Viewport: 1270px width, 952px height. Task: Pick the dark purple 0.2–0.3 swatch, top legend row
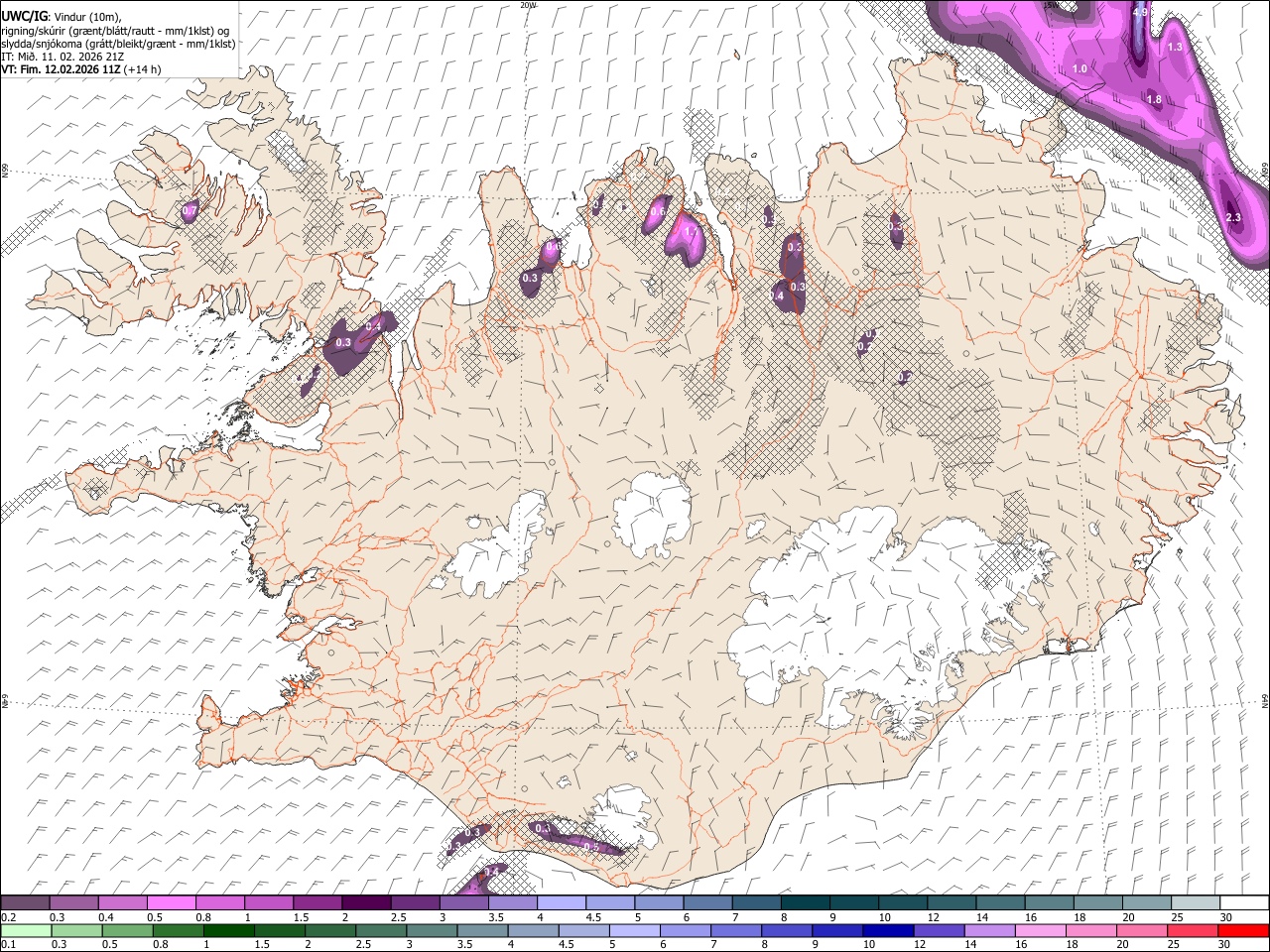point(27,902)
